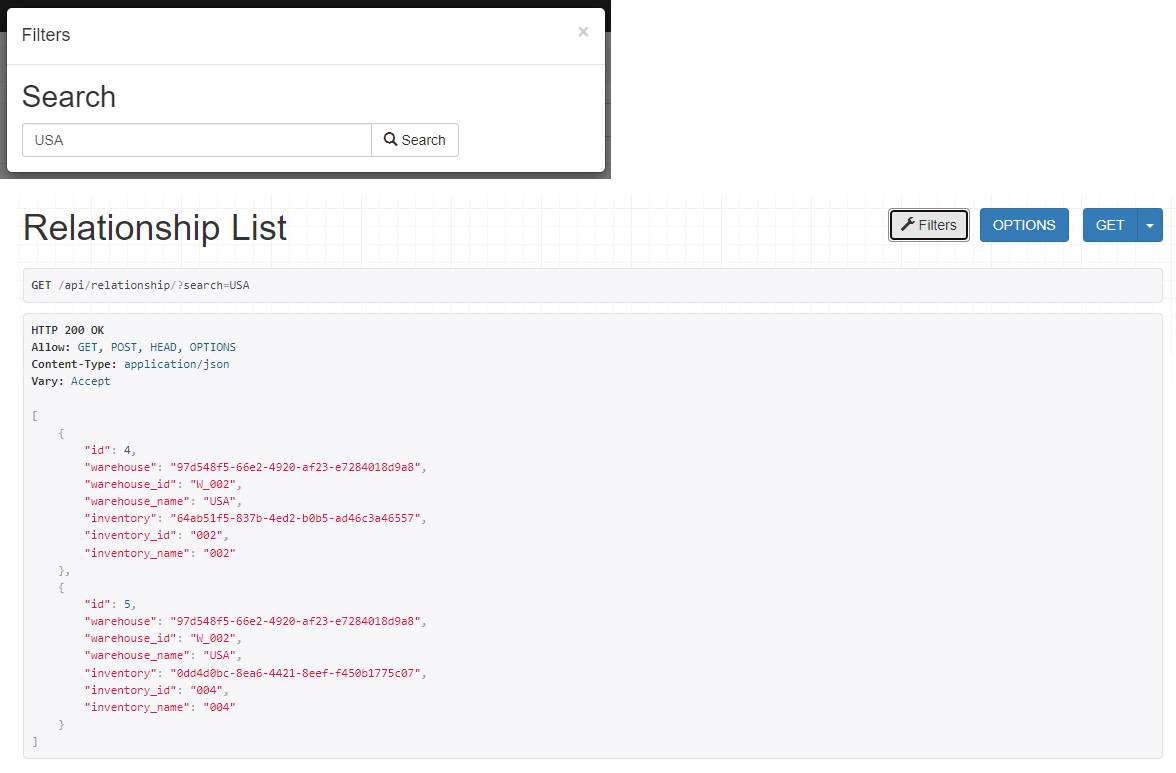Viewport: 1176px width, 773px height.
Task: Click the Relationship List heading
Action: 155,227
